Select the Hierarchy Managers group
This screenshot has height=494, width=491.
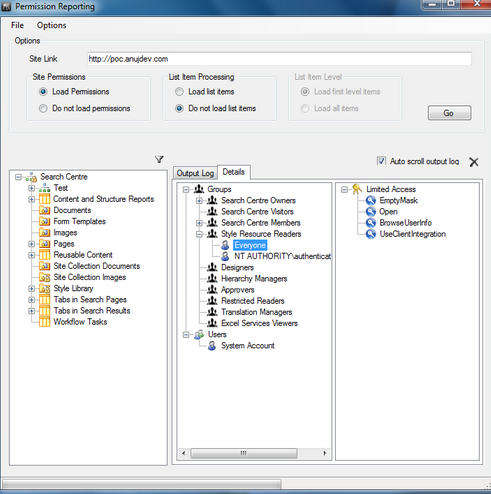(x=254, y=279)
